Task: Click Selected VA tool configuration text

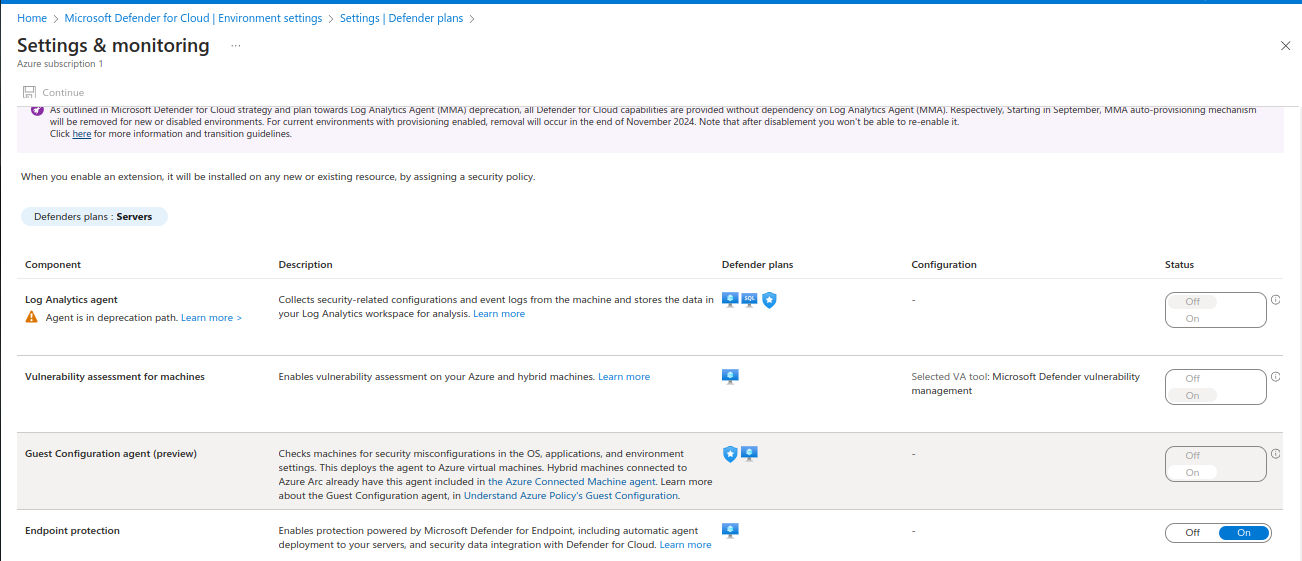Action: 1025,384
